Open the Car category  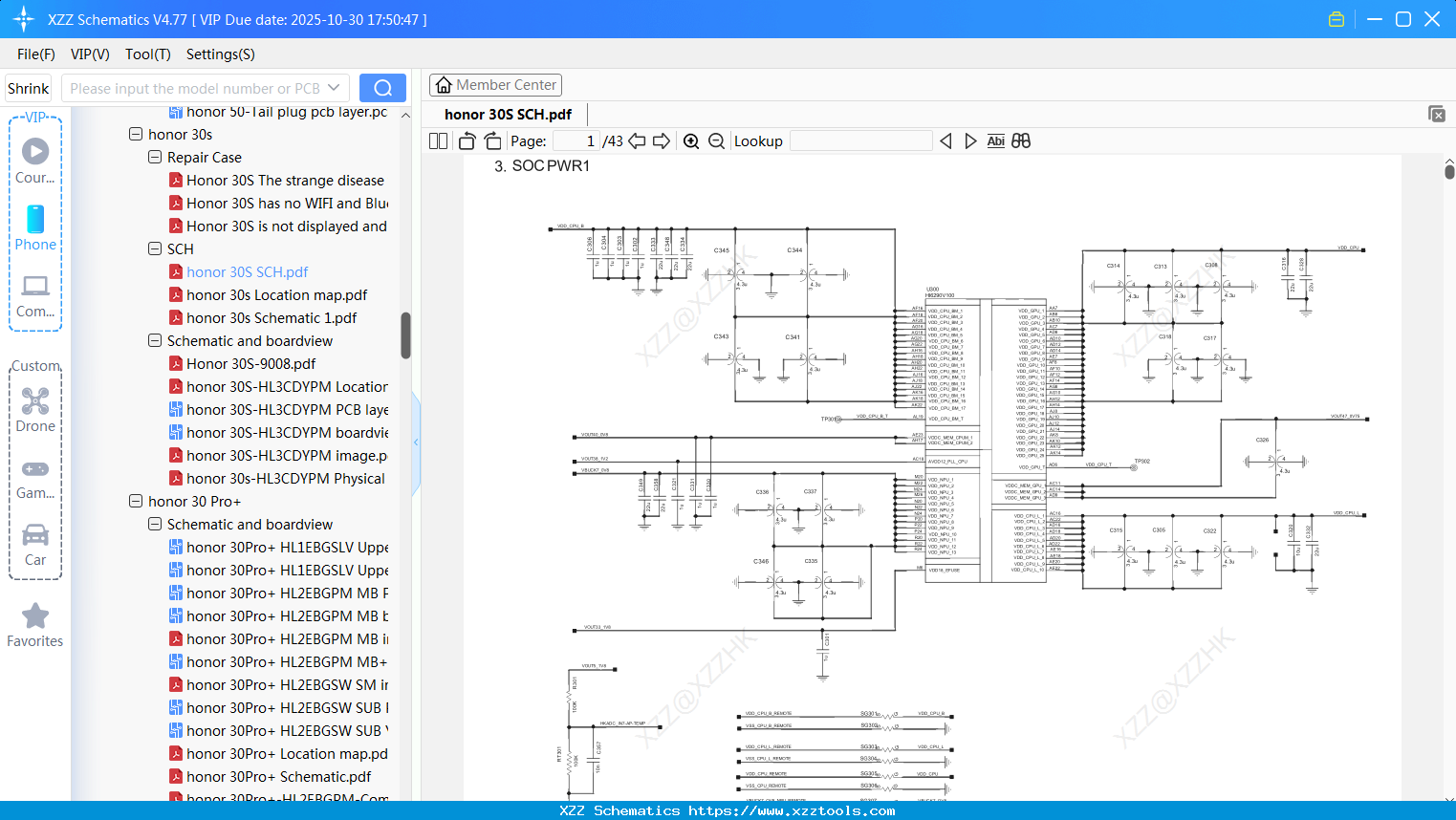[x=35, y=543]
